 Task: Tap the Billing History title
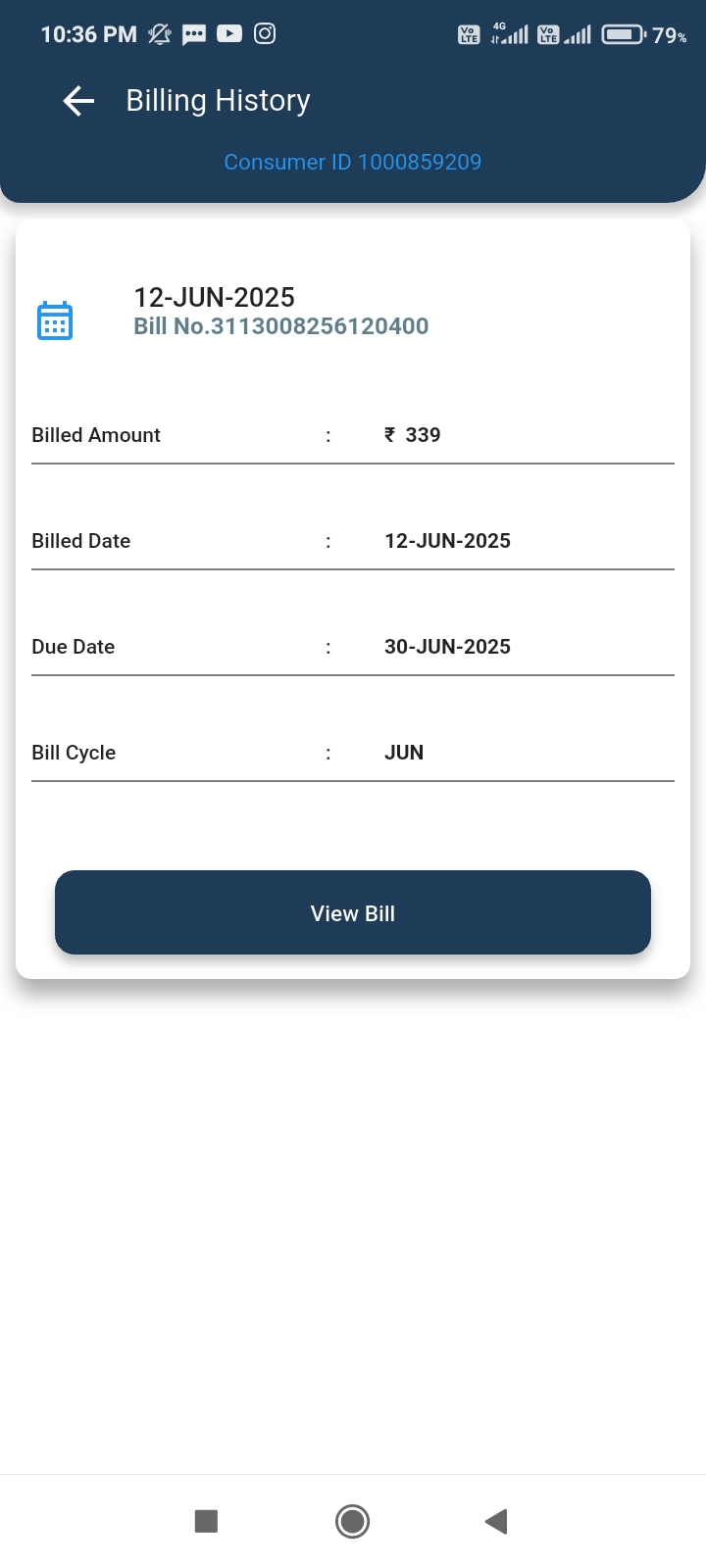(218, 101)
